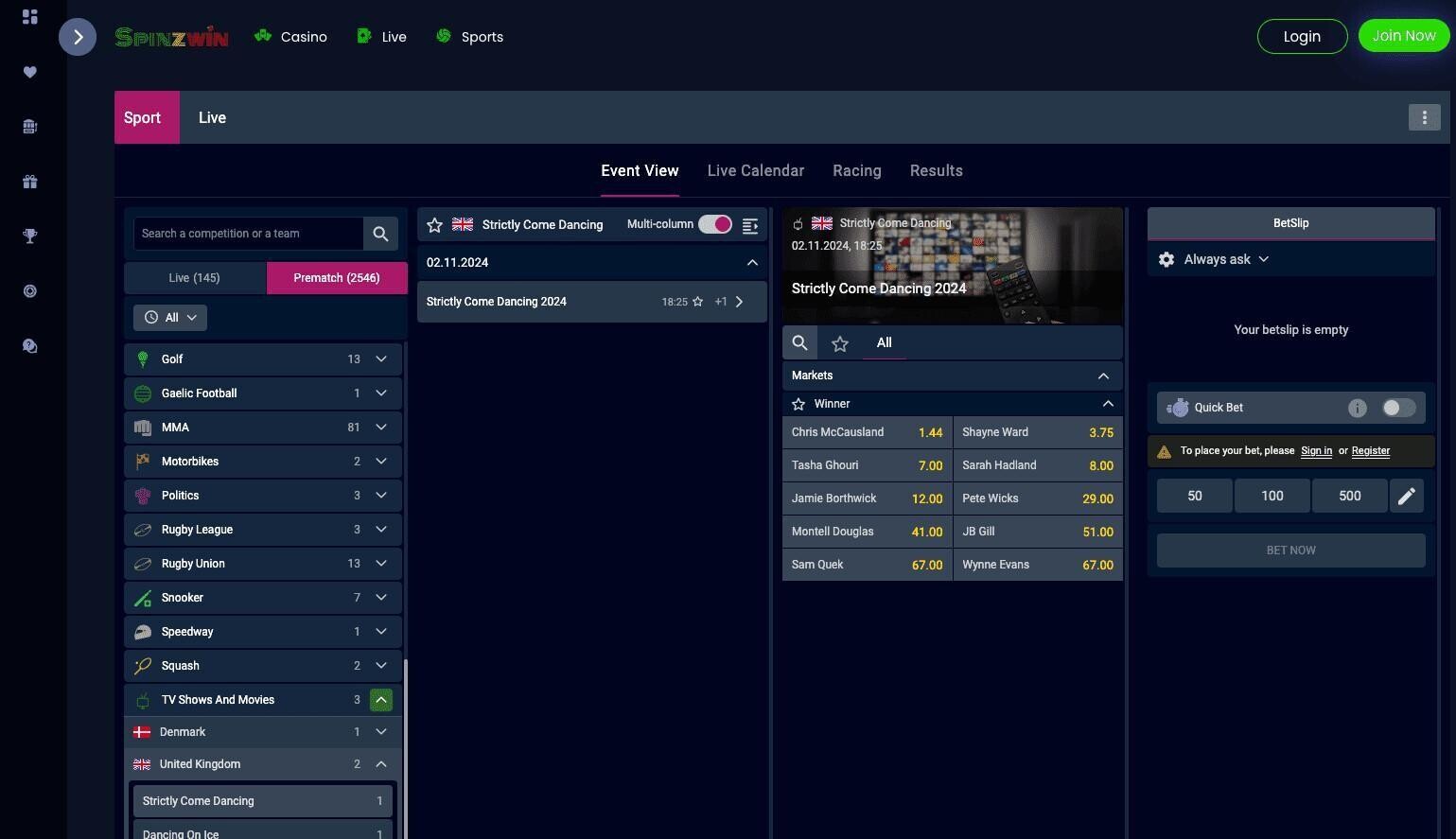Open Sports in top navigation
This screenshot has height=839, width=1456.
[470, 37]
